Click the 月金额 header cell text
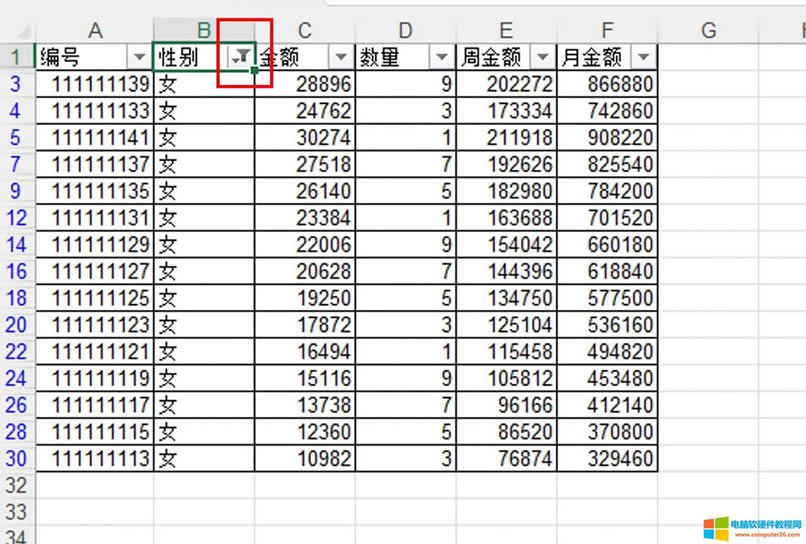This screenshot has height=544, width=806. [x=592, y=57]
